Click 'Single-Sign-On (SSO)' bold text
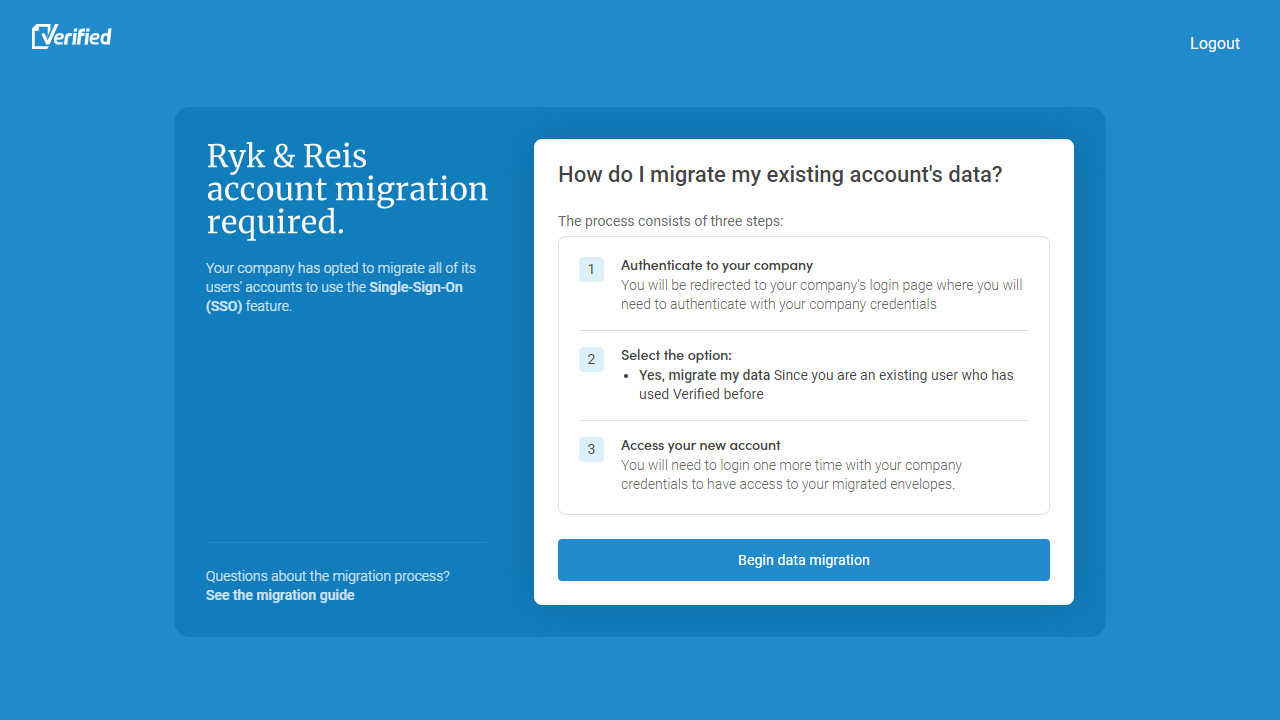 (334, 297)
